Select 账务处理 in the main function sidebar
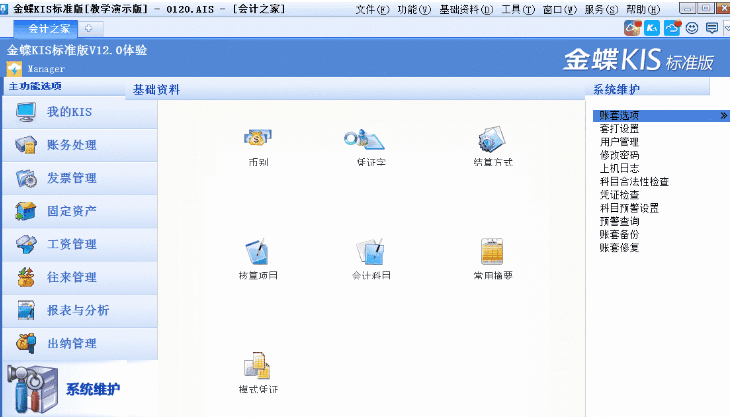Image resolution: width=734 pixels, height=417 pixels. point(72,145)
